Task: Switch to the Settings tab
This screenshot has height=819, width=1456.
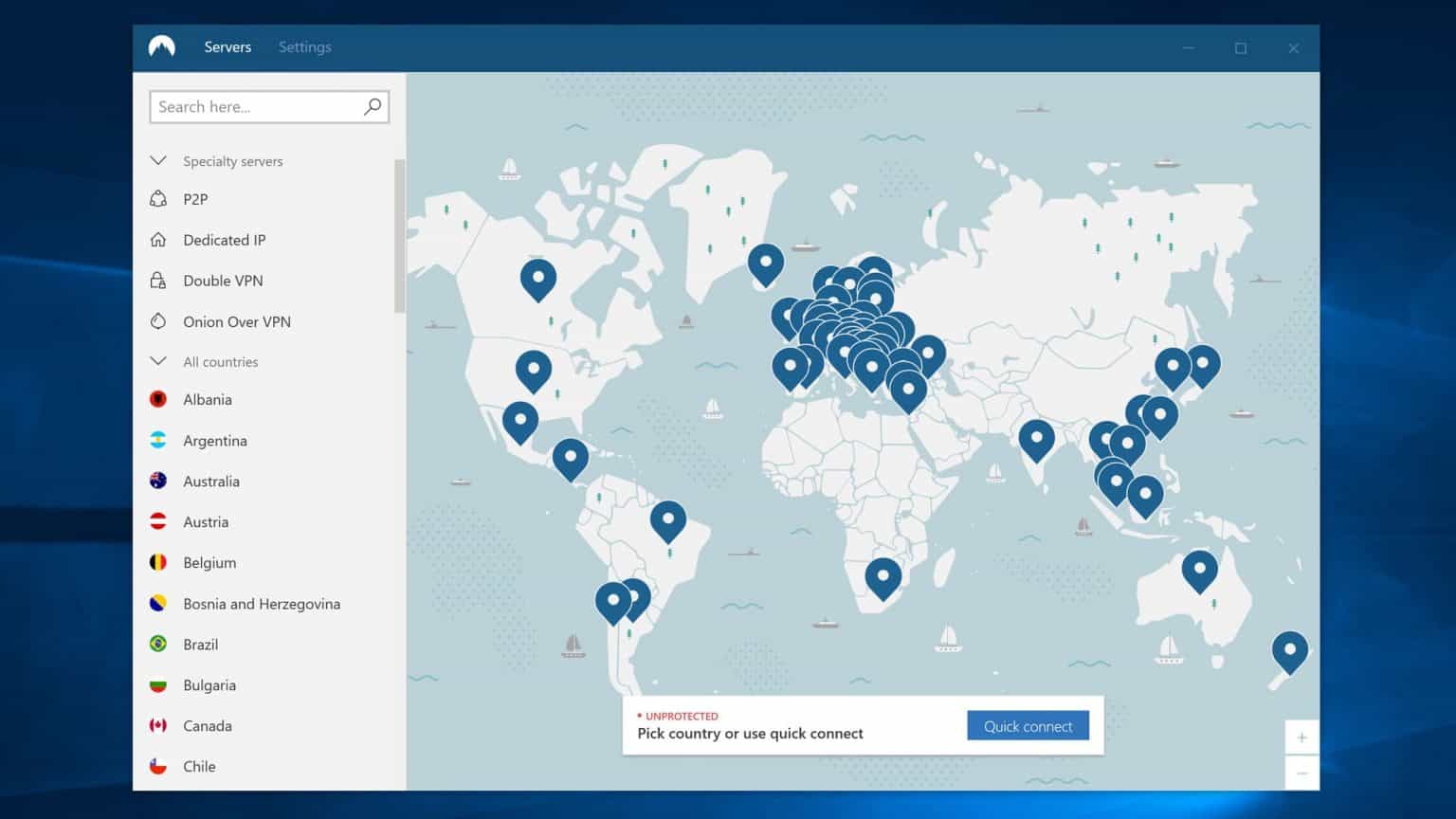Action: point(304,46)
